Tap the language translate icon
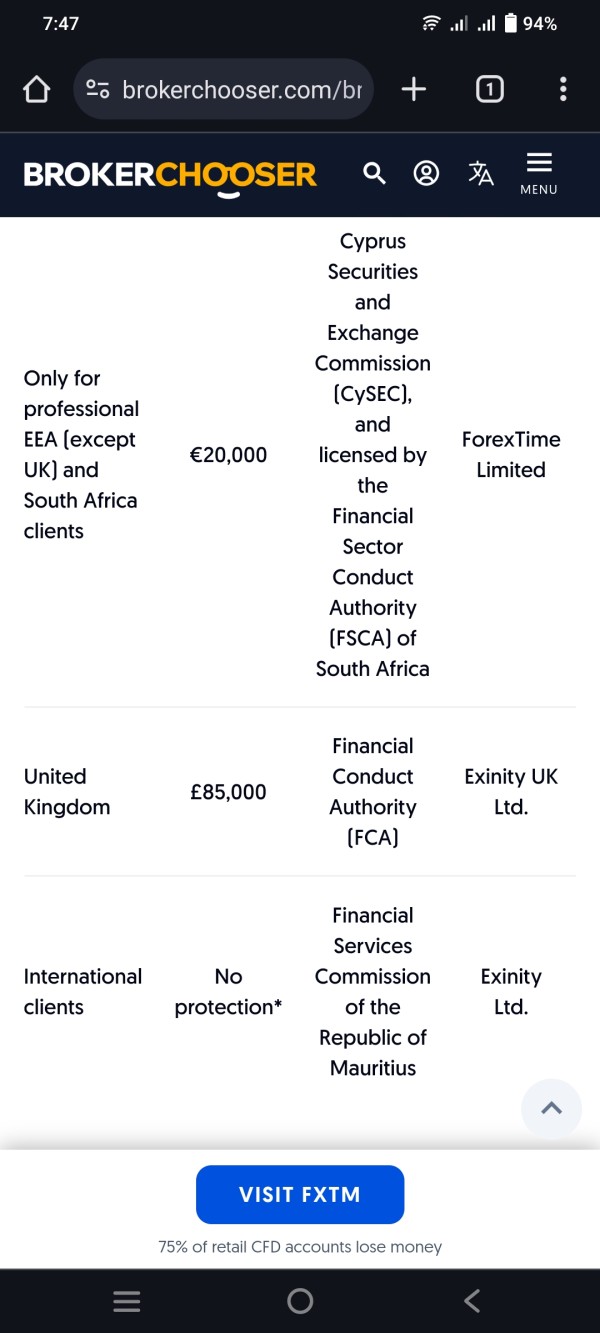 coord(481,174)
